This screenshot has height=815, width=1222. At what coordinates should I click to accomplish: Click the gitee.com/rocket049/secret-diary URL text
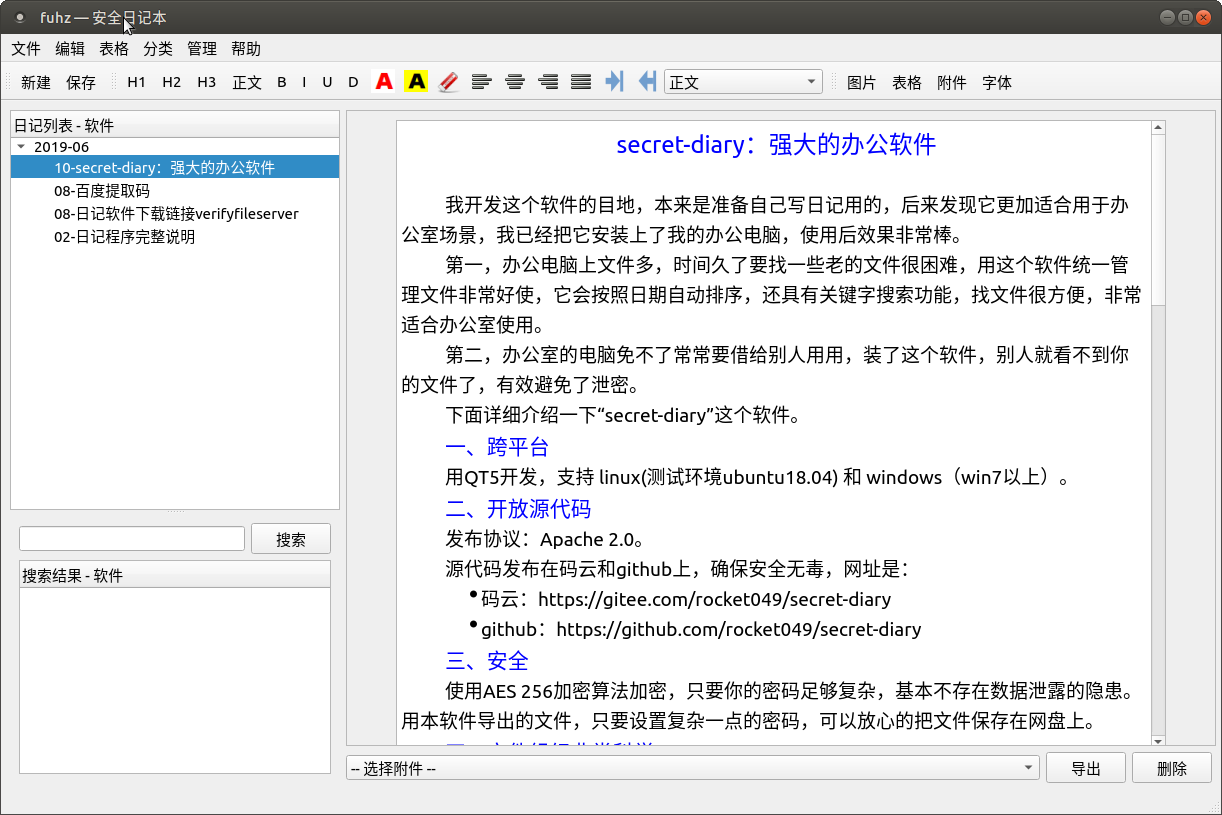point(714,600)
